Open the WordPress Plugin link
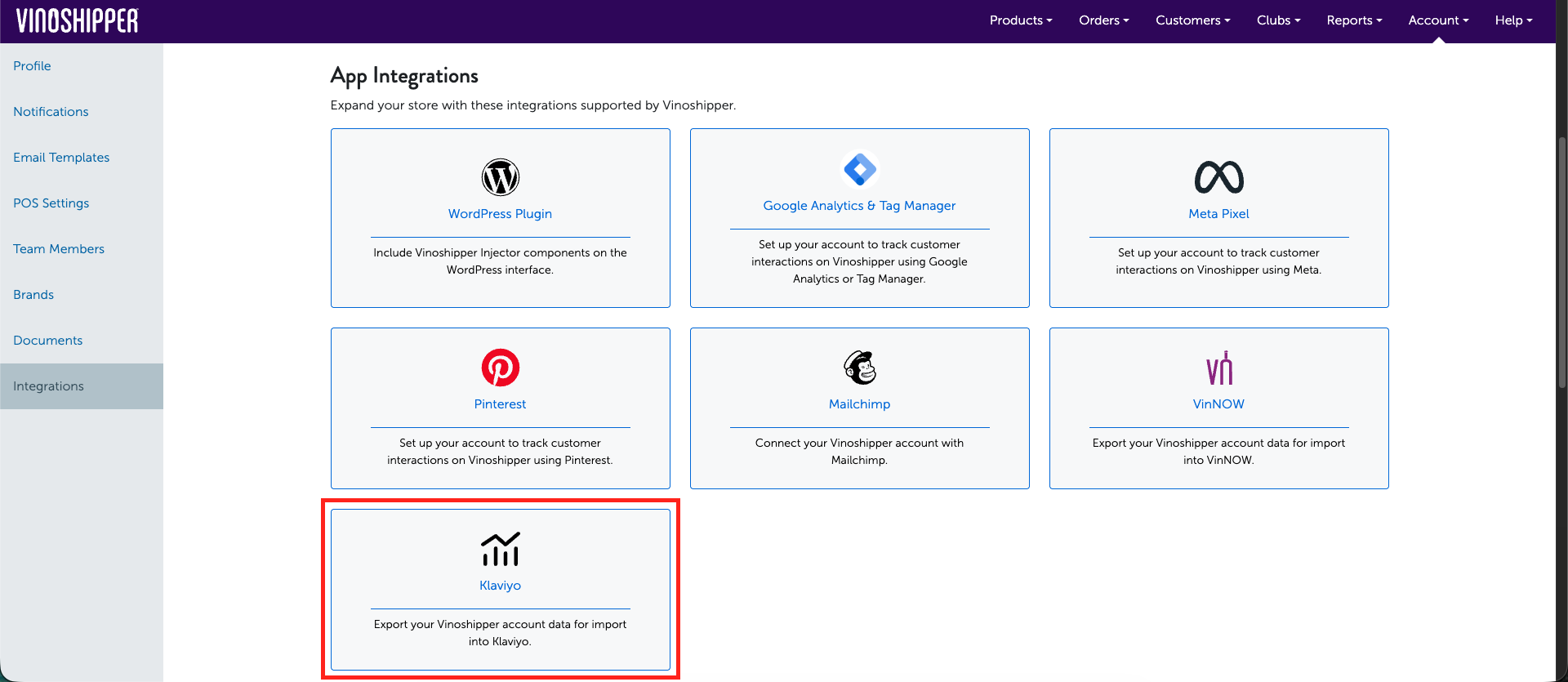Screen dimensions: 1568x682 click(500, 214)
